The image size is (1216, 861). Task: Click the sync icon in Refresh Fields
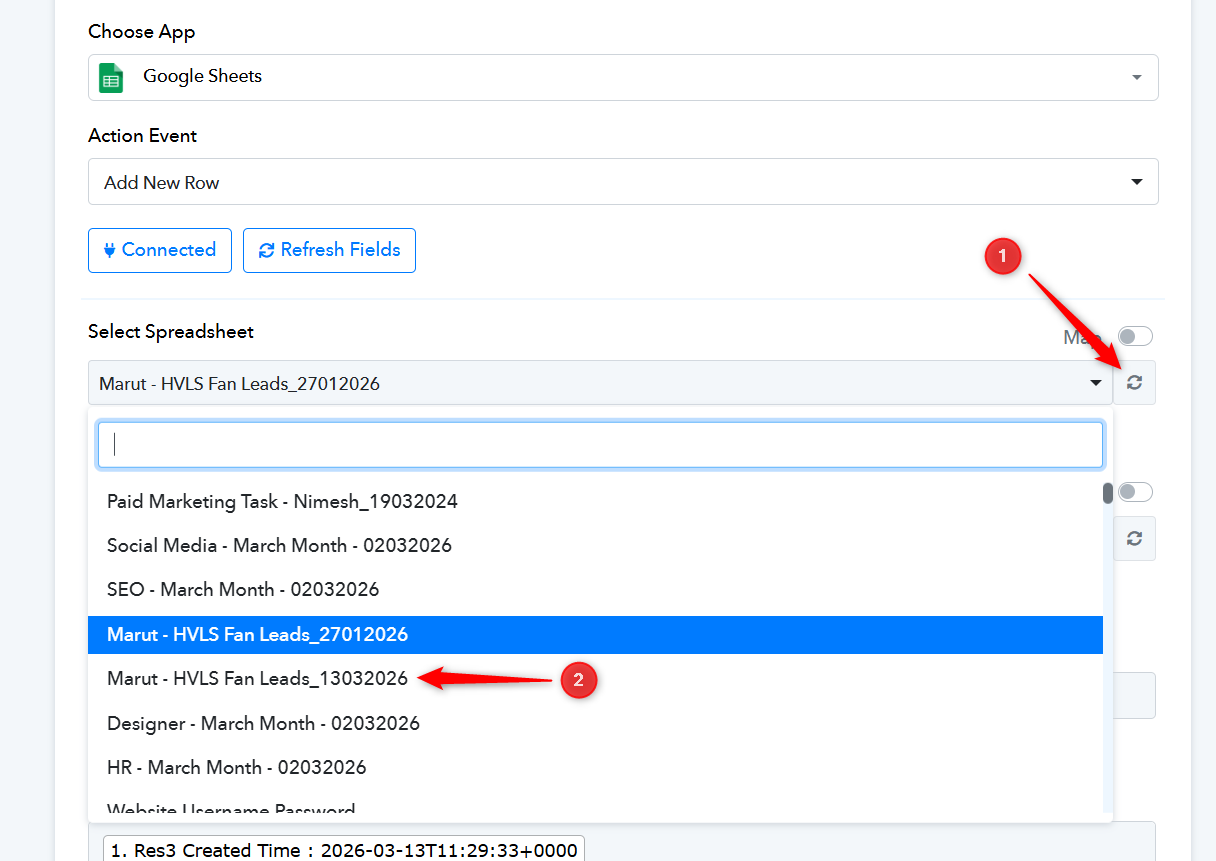click(266, 250)
